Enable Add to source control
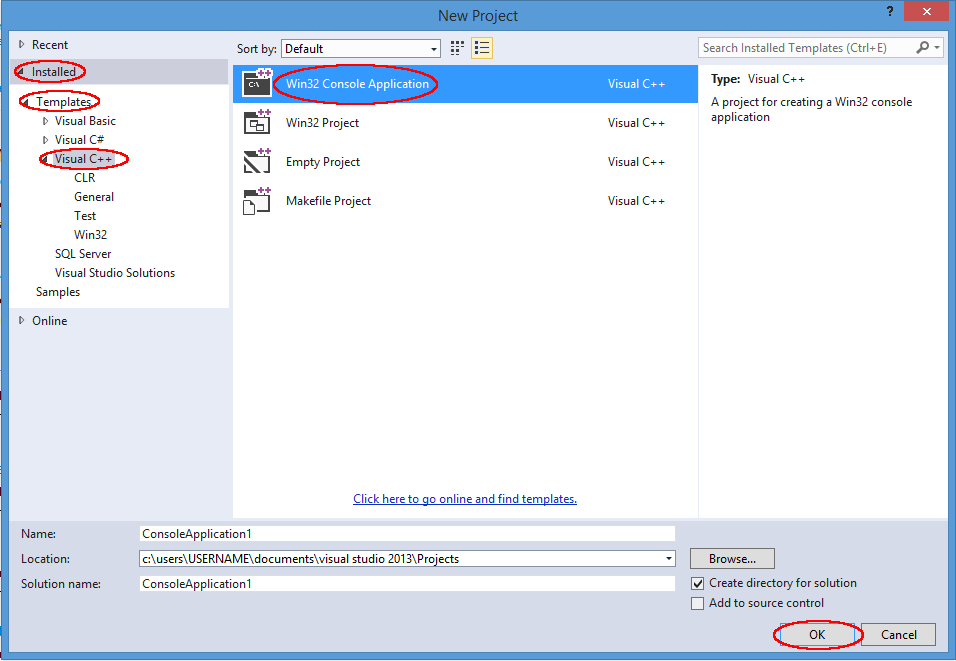 (x=697, y=603)
